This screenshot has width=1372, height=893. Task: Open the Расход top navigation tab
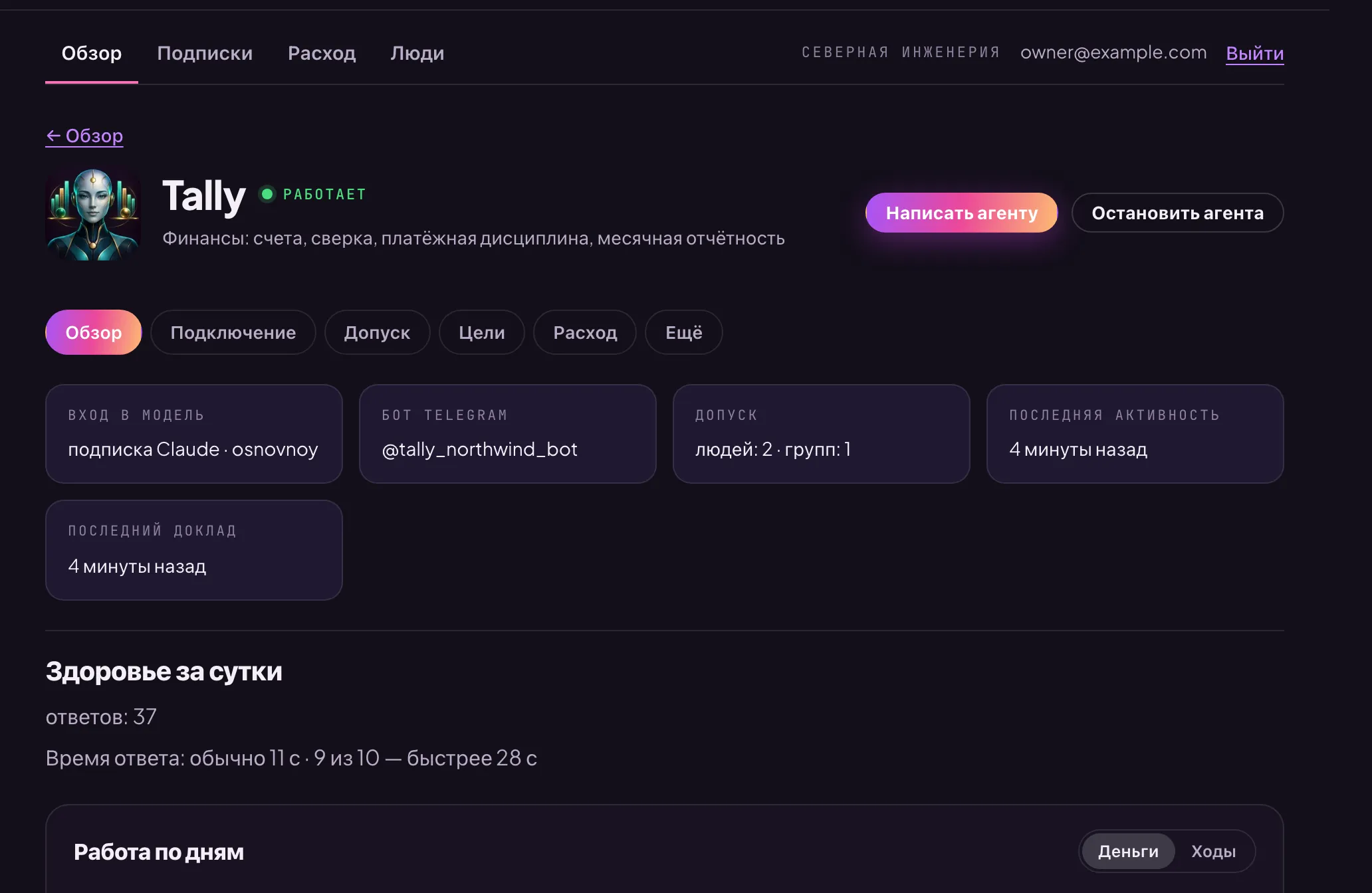[322, 53]
